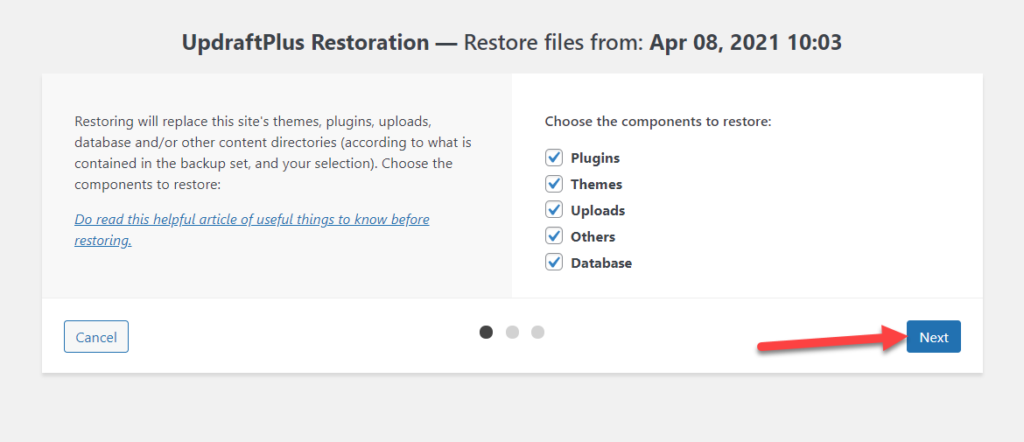The height and width of the screenshot is (442, 1024).
Task: Click the UpdraftPlus Restoration heading
Action: (x=306, y=42)
